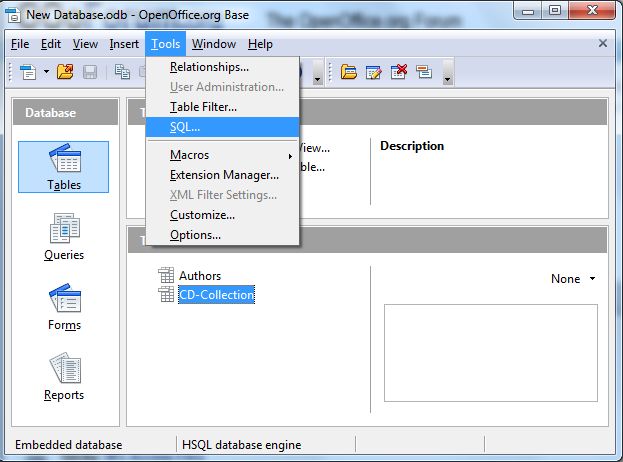Select Queries in the Database pane
This screenshot has height=462, width=623.
point(64,237)
